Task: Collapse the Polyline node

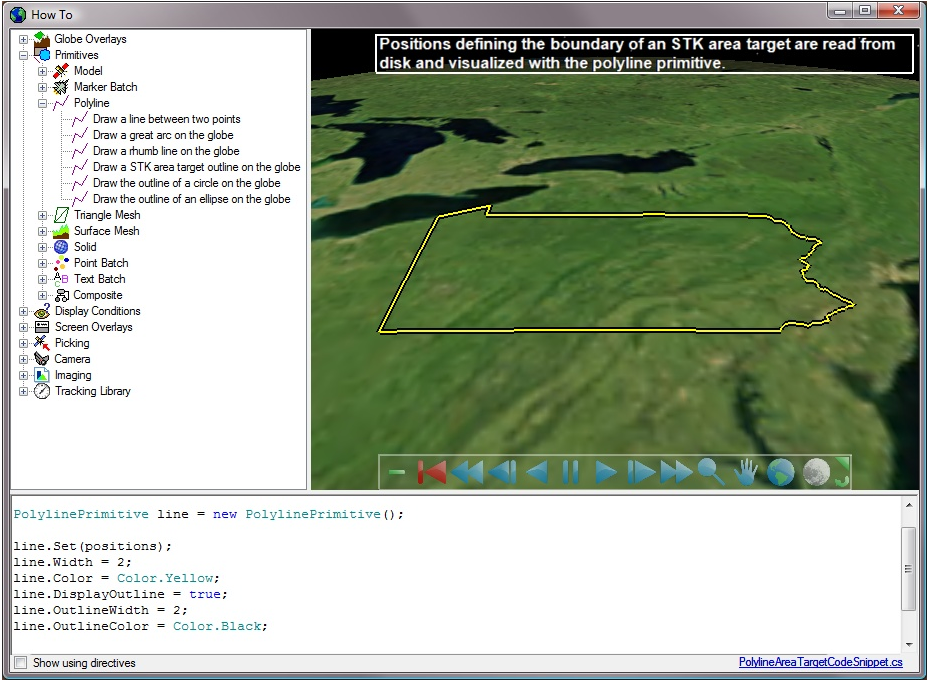Action: pos(42,103)
